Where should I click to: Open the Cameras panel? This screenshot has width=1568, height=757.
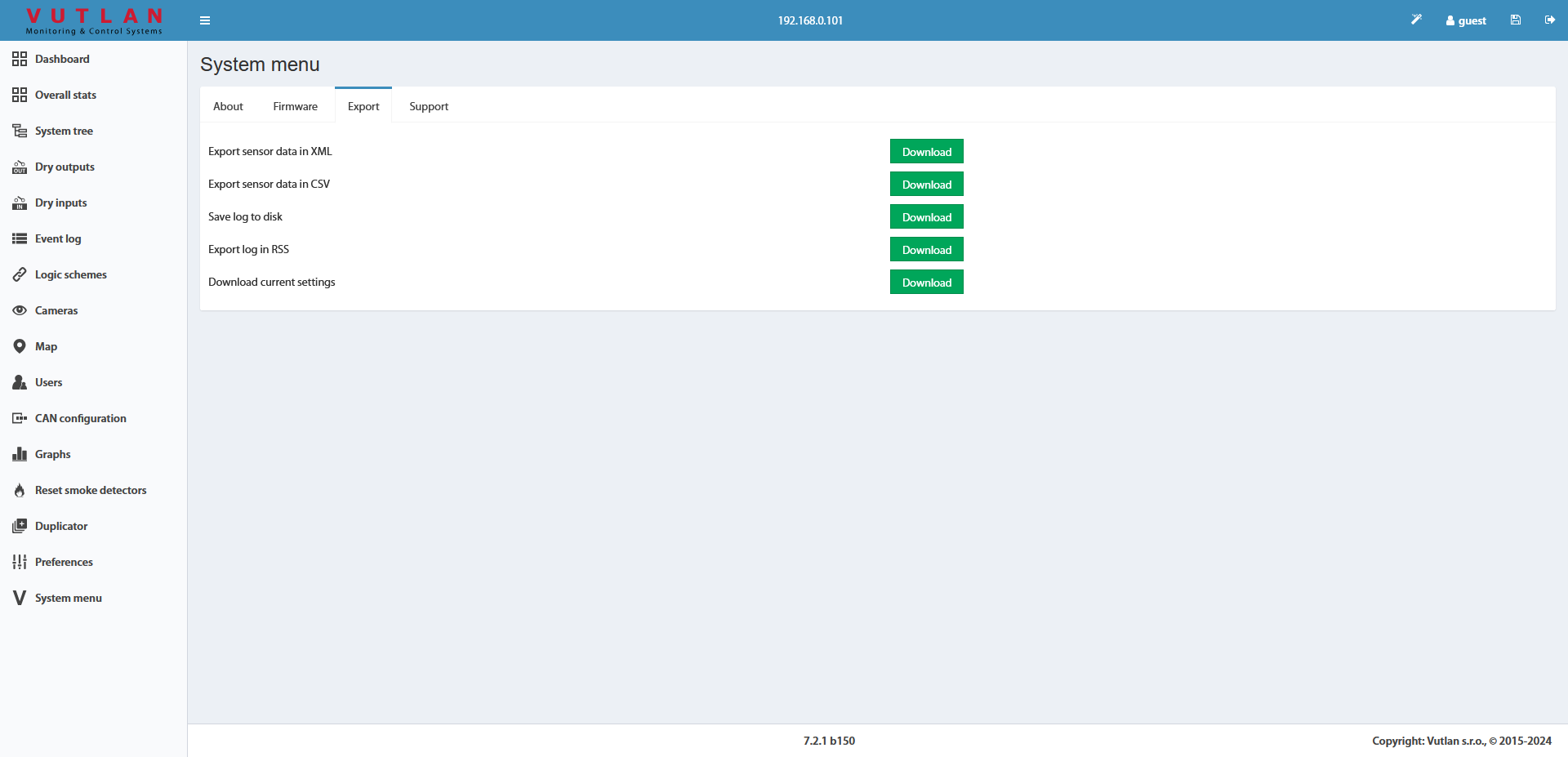56,310
